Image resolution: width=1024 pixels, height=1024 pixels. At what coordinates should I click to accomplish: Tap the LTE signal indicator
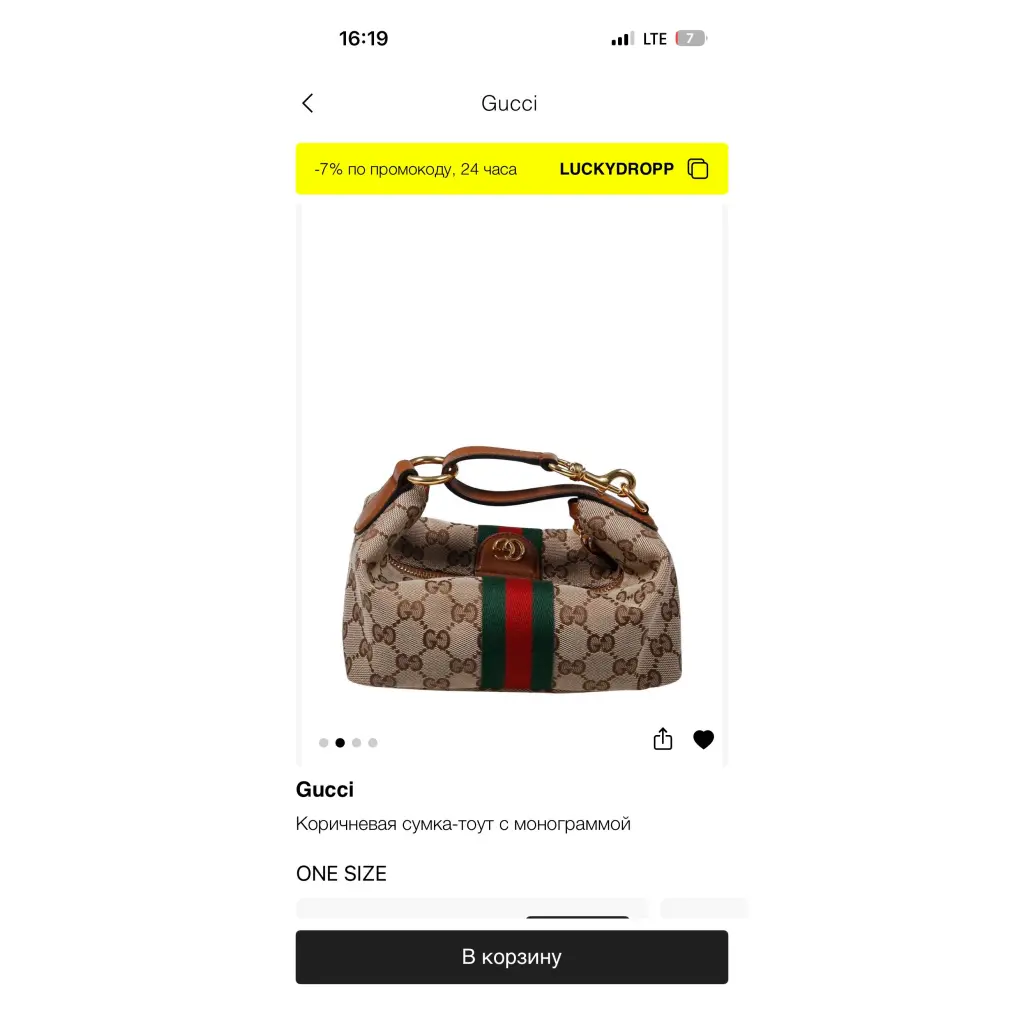(x=654, y=39)
